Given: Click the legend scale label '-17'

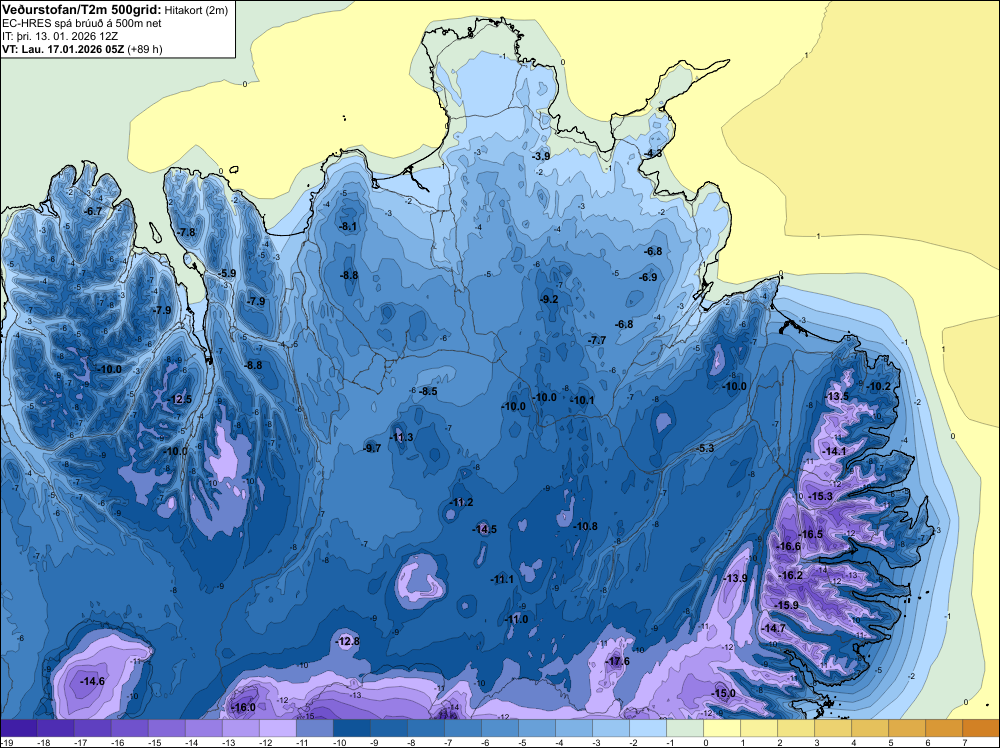Looking at the screenshot, I should pyautogui.click(x=80, y=742).
